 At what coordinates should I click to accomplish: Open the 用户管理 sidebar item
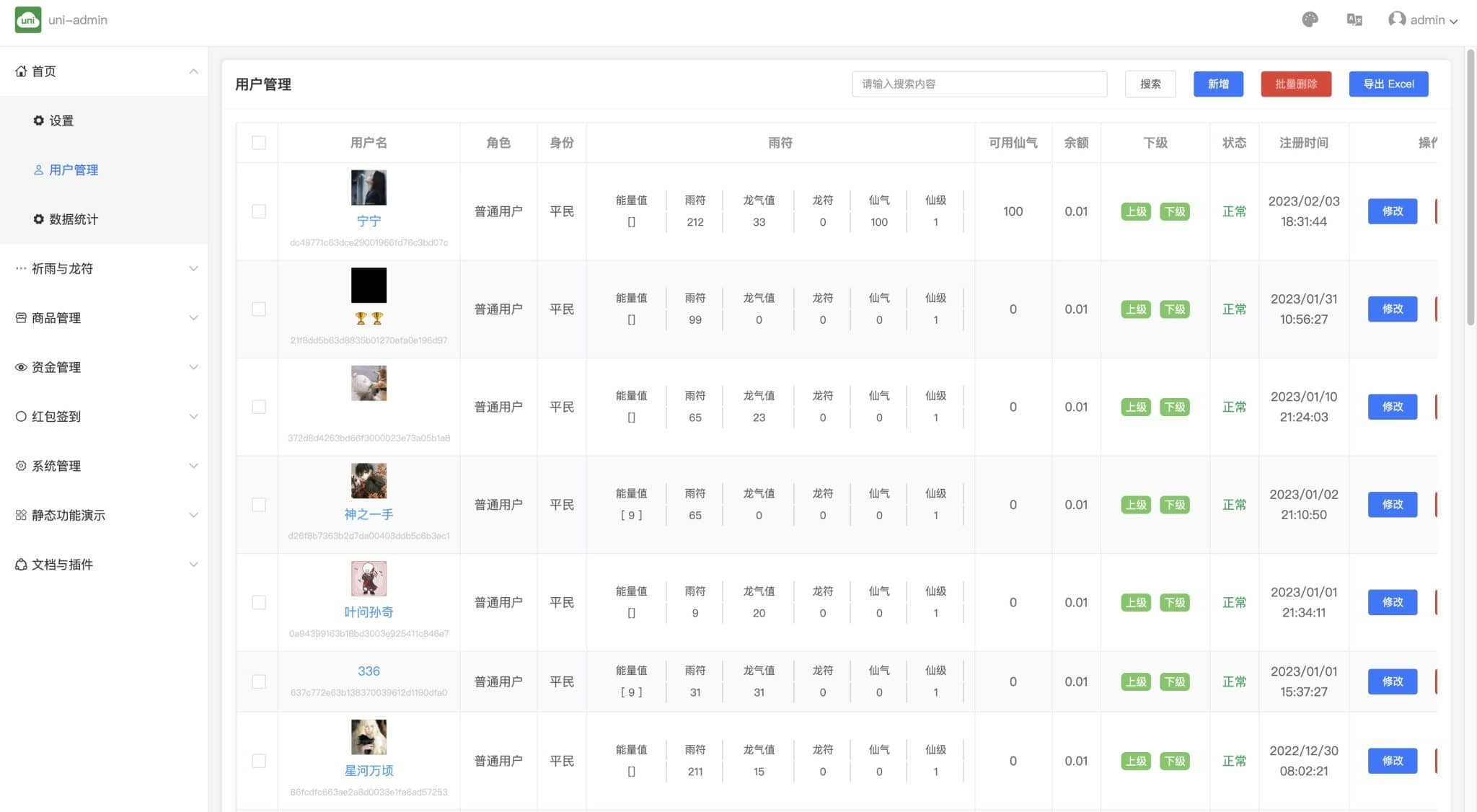[74, 170]
